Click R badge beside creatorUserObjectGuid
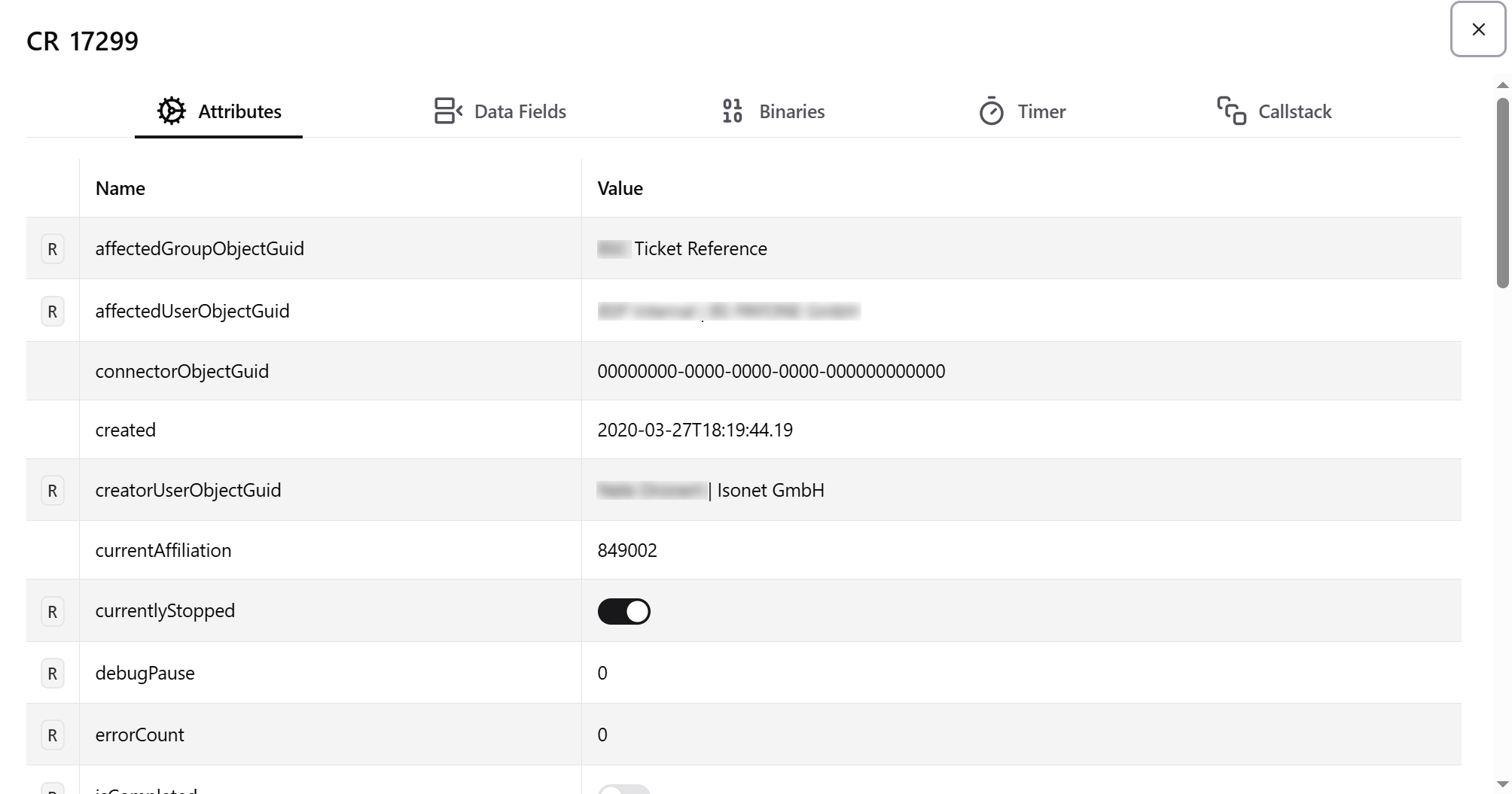Screen dimensions: 1512x794 click(52, 491)
